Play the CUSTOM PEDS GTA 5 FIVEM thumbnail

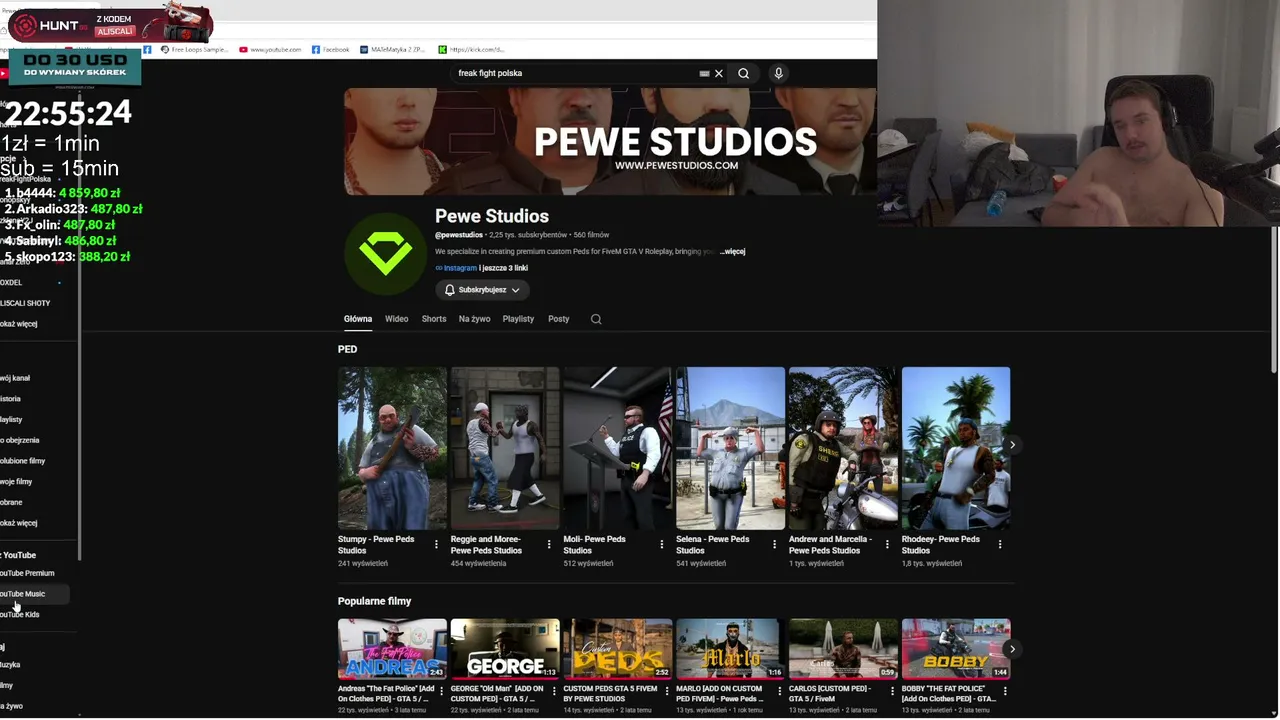(x=617, y=649)
